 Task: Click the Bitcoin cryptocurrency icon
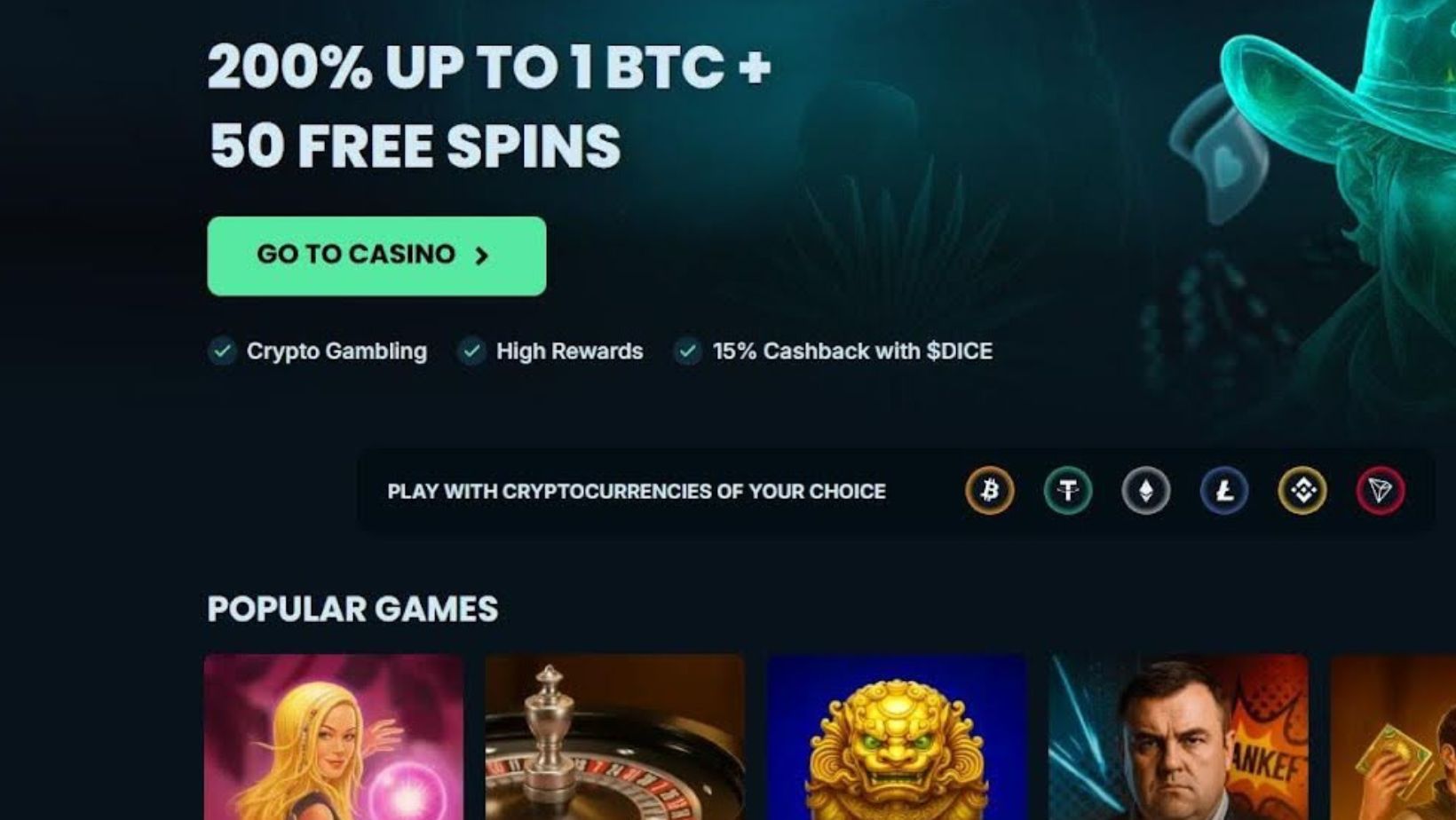990,490
